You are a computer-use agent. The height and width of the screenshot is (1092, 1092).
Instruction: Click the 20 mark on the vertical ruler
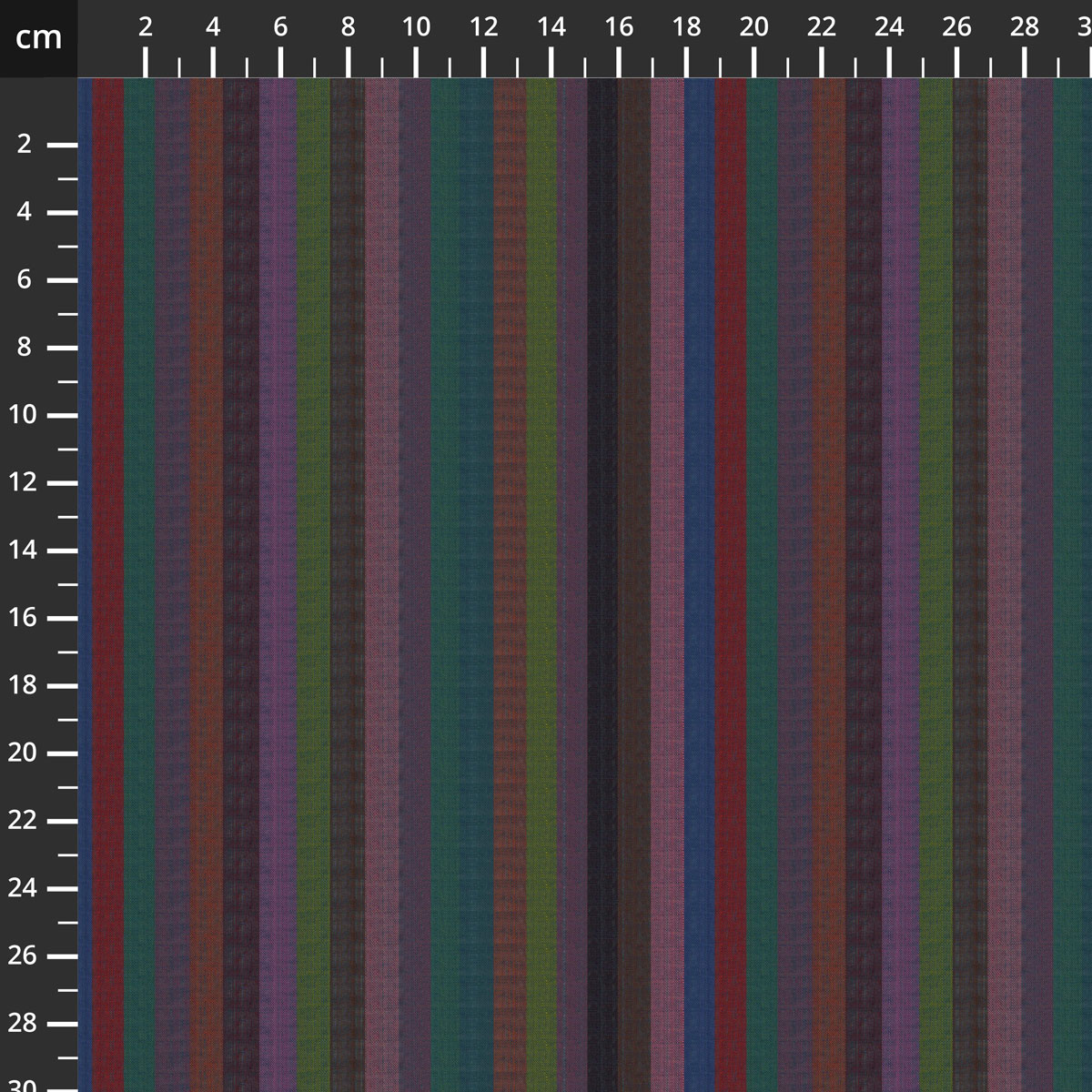click(25, 753)
